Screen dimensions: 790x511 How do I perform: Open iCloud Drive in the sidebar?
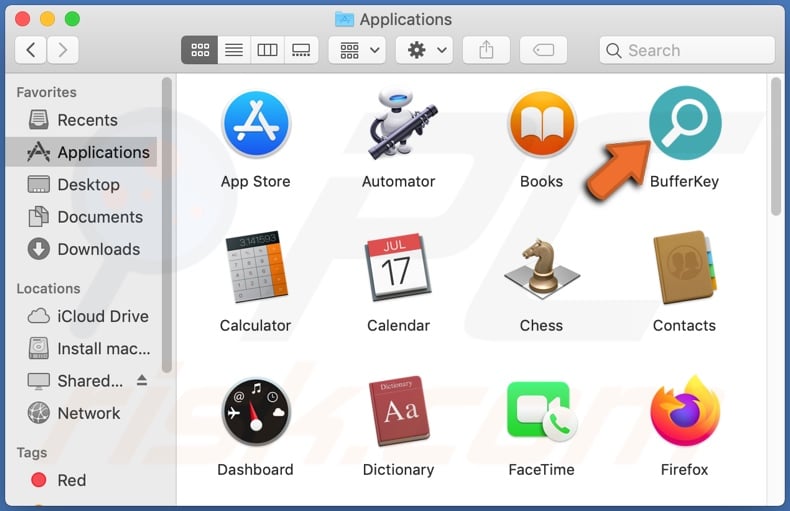[82, 316]
